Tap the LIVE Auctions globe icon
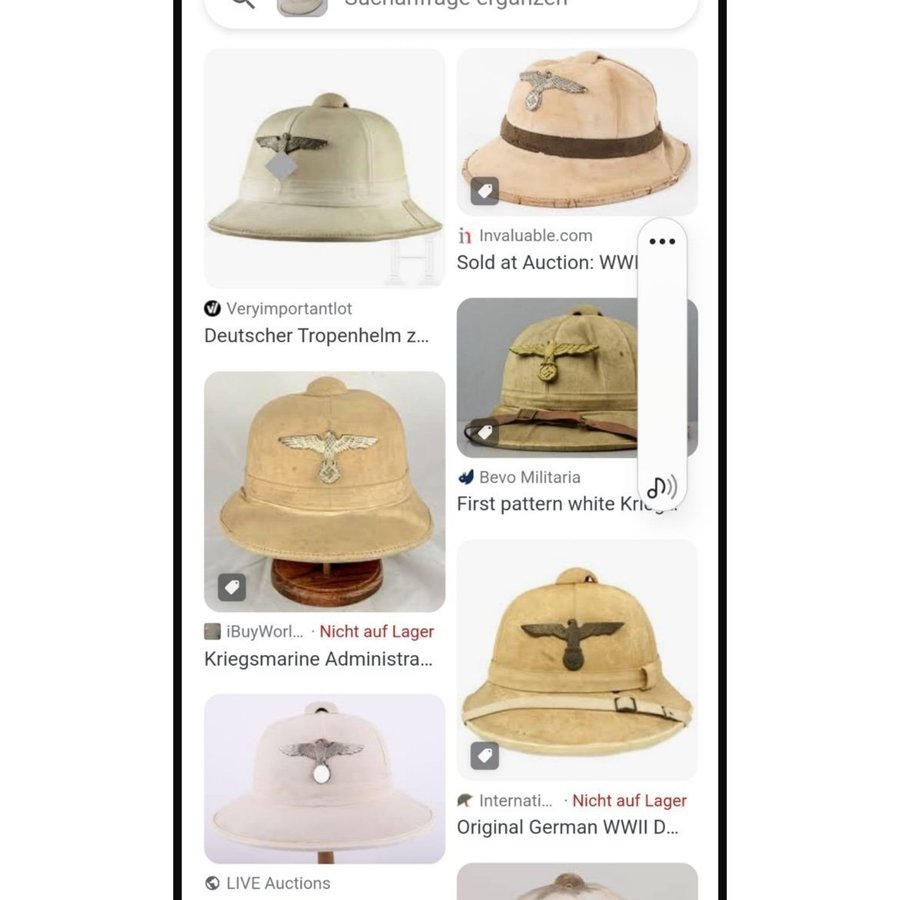Screen dimensions: 900x900 pyautogui.click(x=212, y=883)
